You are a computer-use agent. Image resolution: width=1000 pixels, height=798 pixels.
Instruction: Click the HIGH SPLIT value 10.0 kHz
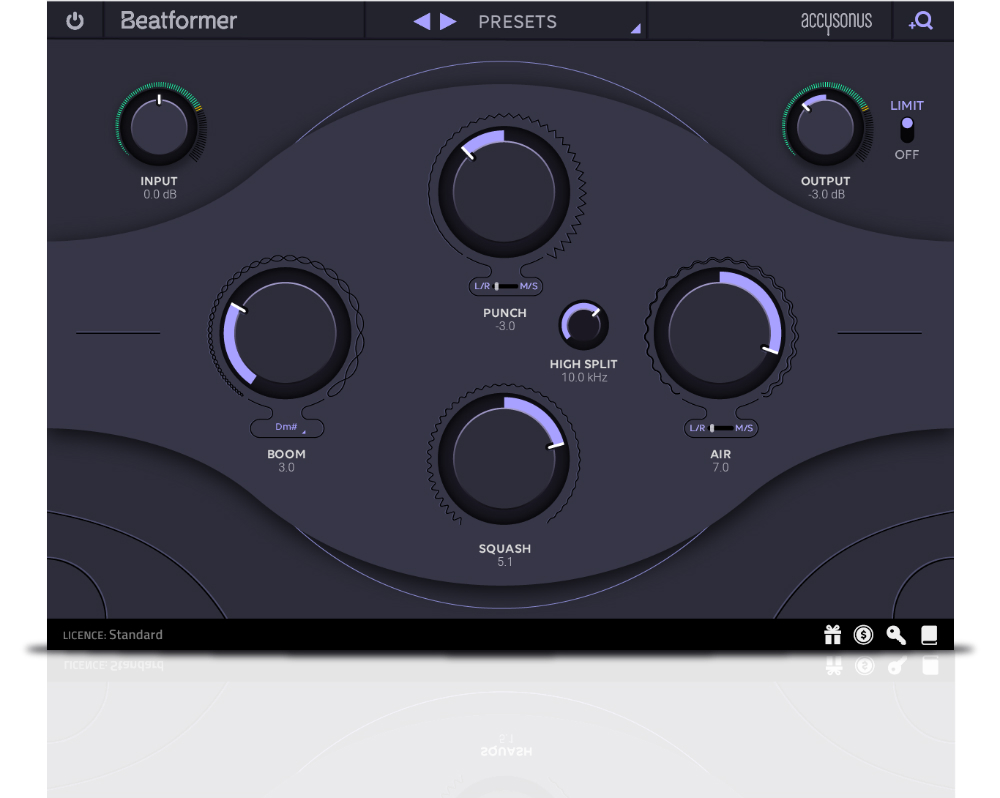pos(584,378)
